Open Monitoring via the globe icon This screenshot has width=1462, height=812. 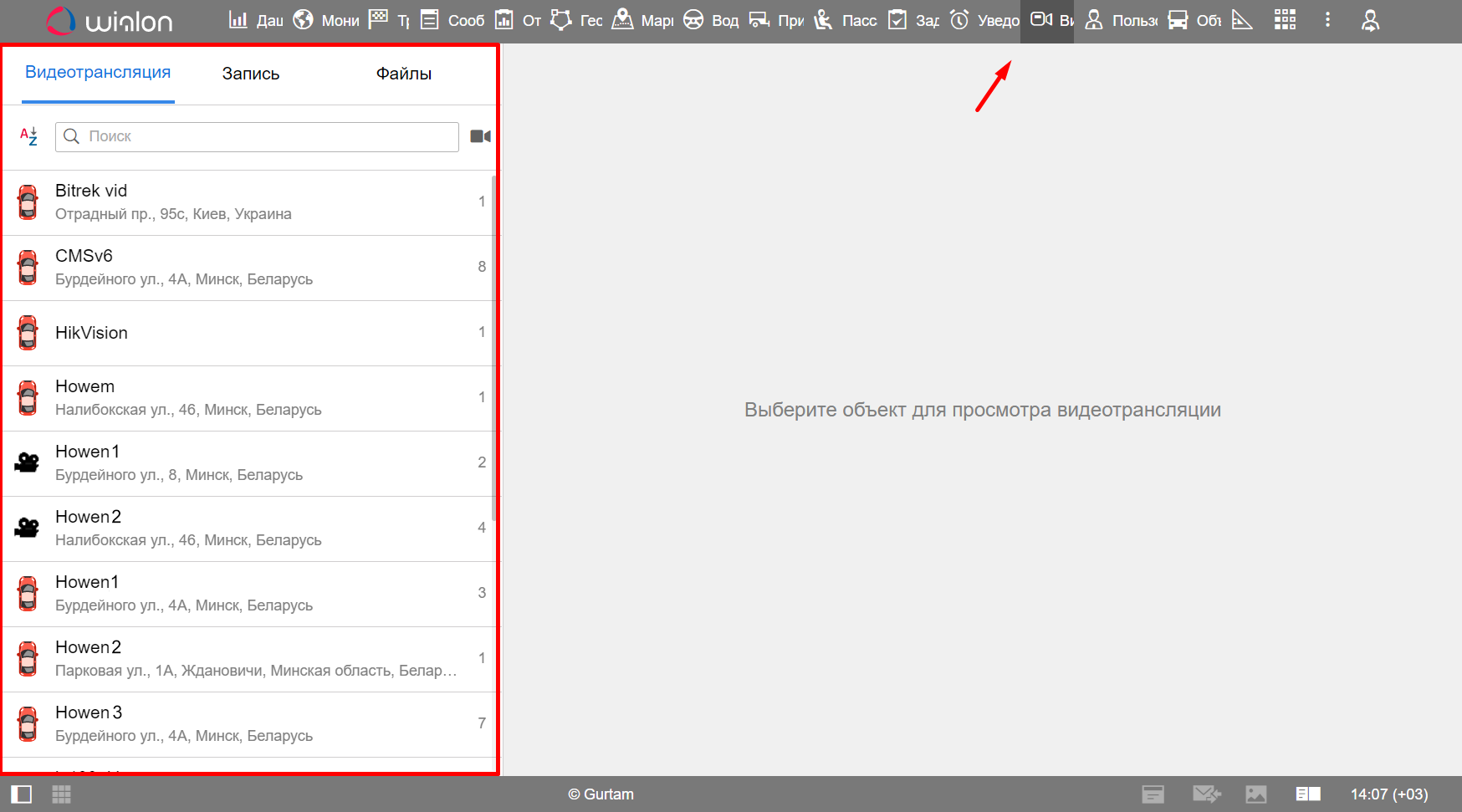304,20
